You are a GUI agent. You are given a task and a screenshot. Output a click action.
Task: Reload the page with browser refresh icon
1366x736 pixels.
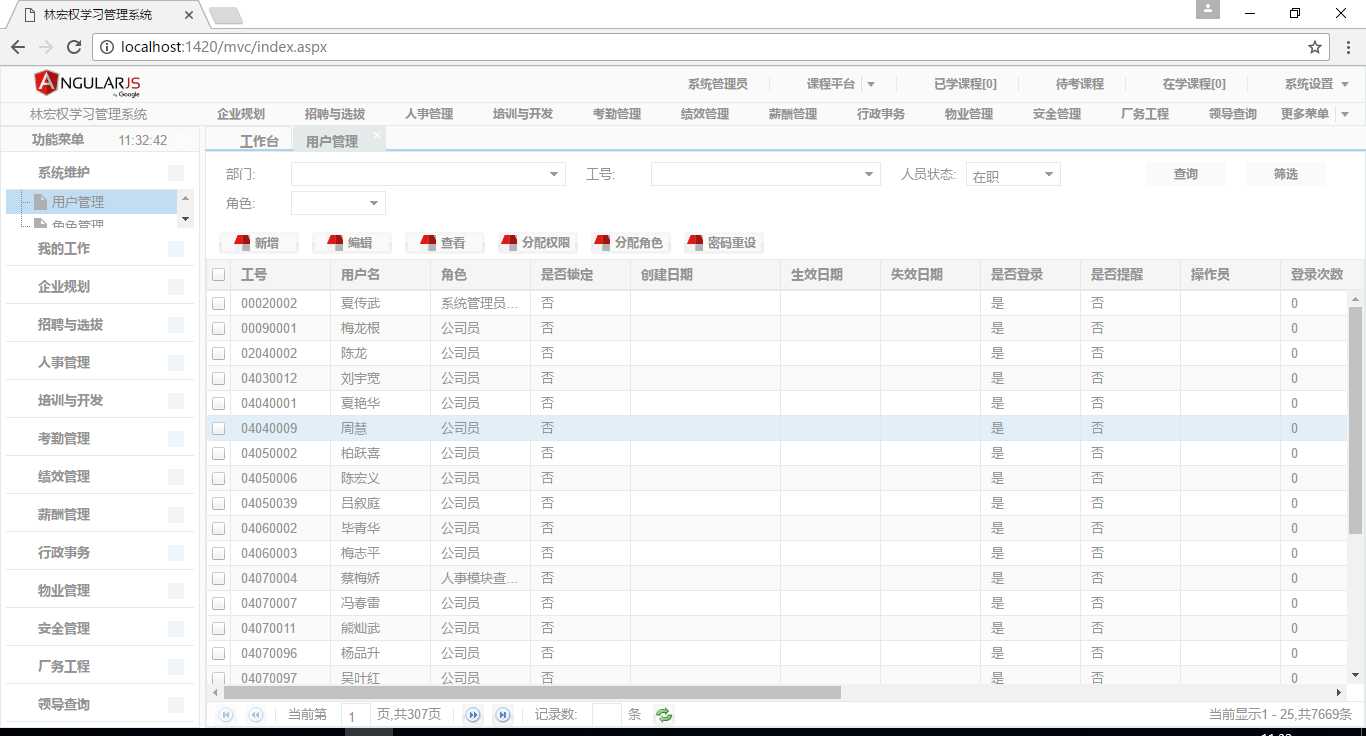click(x=74, y=47)
